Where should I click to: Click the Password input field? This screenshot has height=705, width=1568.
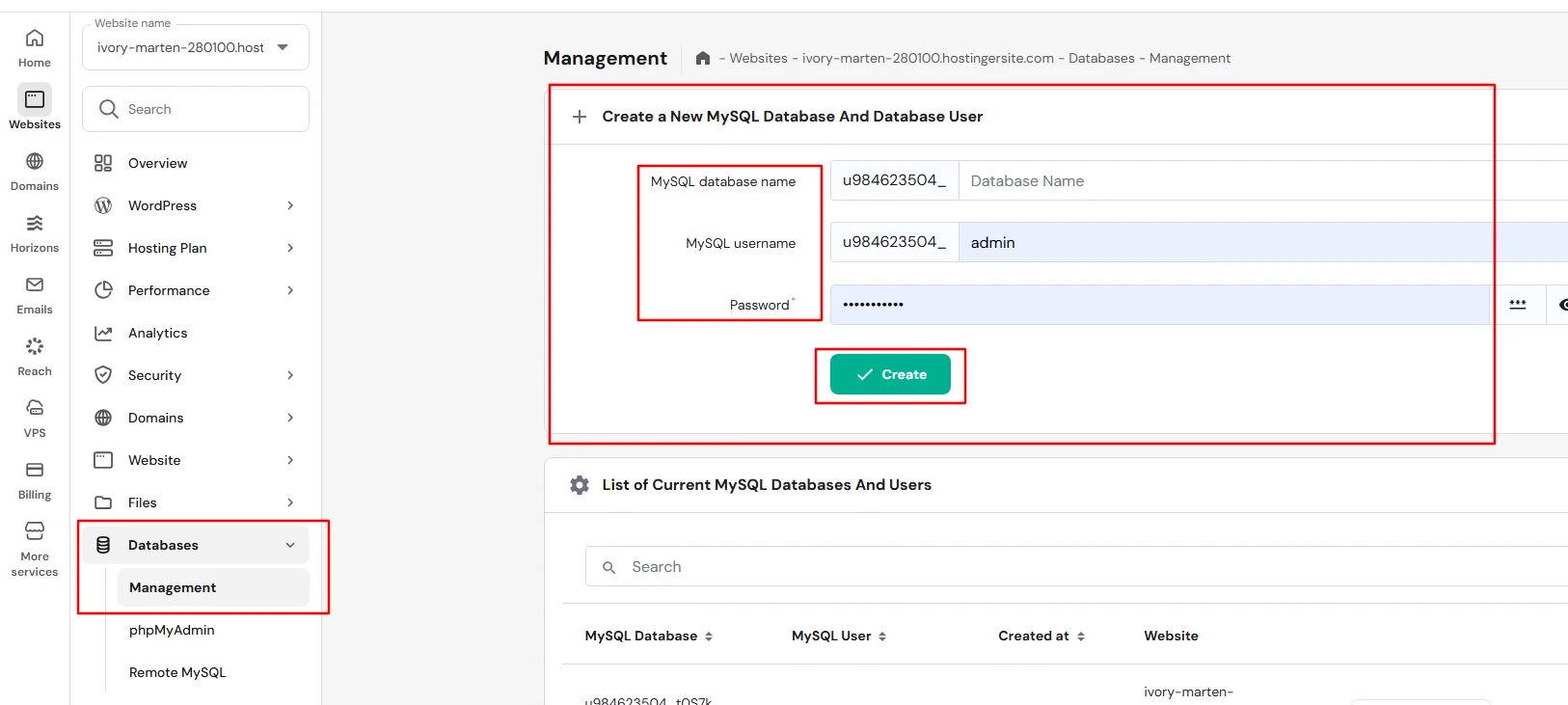click(1160, 305)
